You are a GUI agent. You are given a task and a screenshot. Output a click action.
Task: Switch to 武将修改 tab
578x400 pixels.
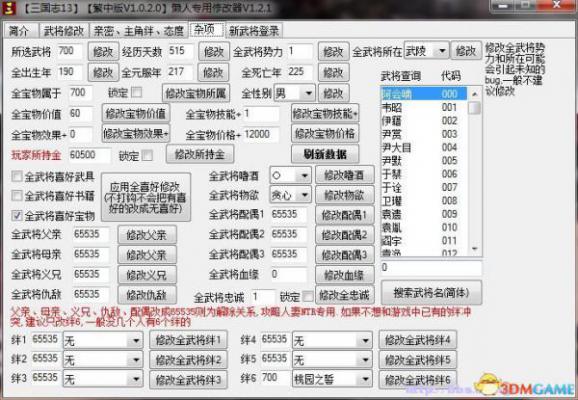pyautogui.click(x=64, y=31)
